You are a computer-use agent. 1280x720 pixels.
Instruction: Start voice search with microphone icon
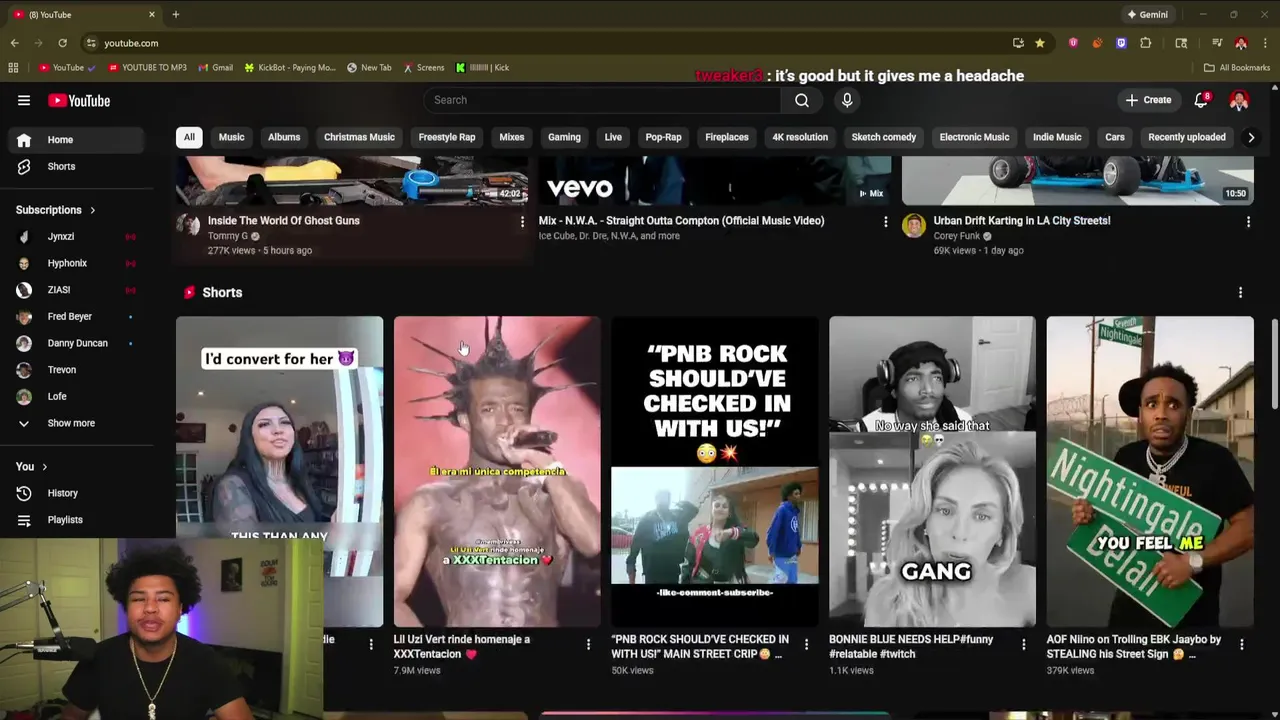coord(847,100)
